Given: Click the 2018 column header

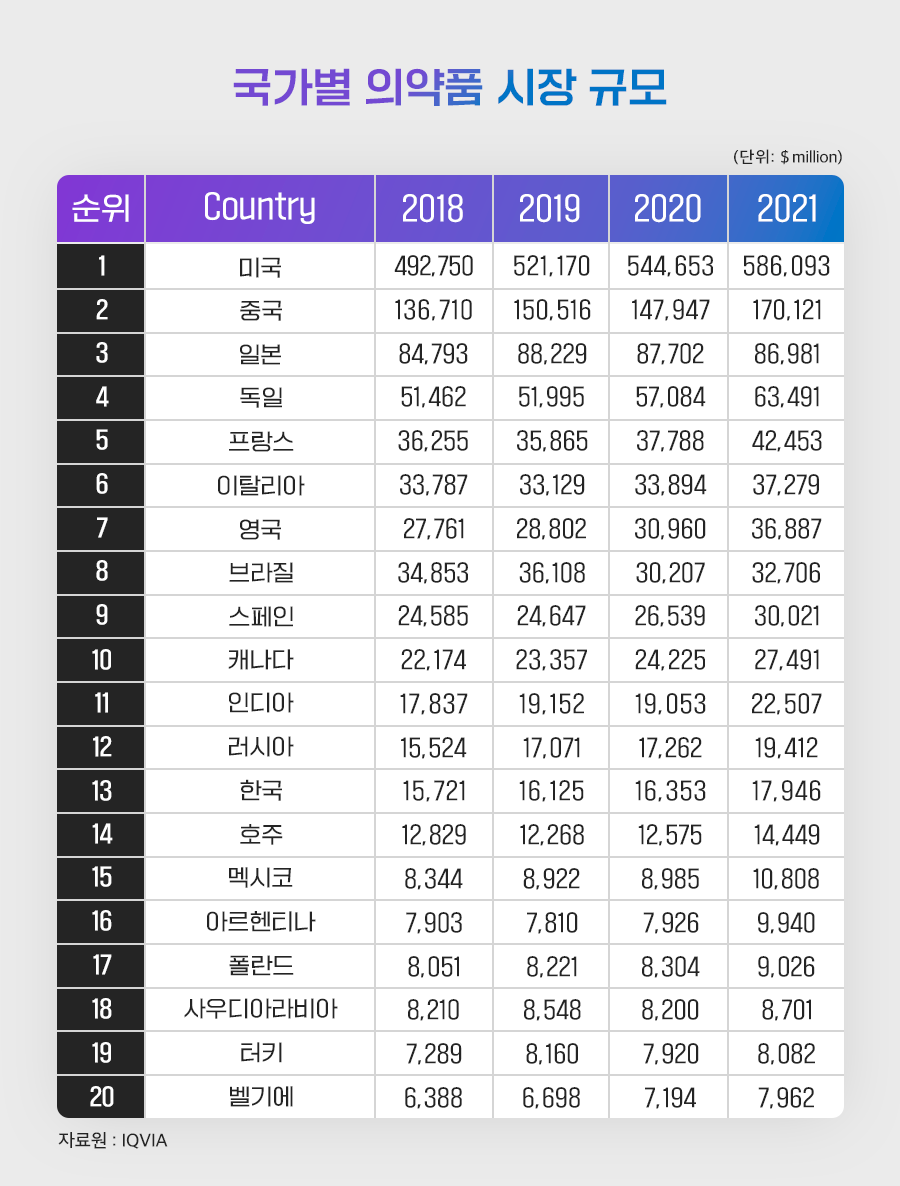Looking at the screenshot, I should coord(433,208).
